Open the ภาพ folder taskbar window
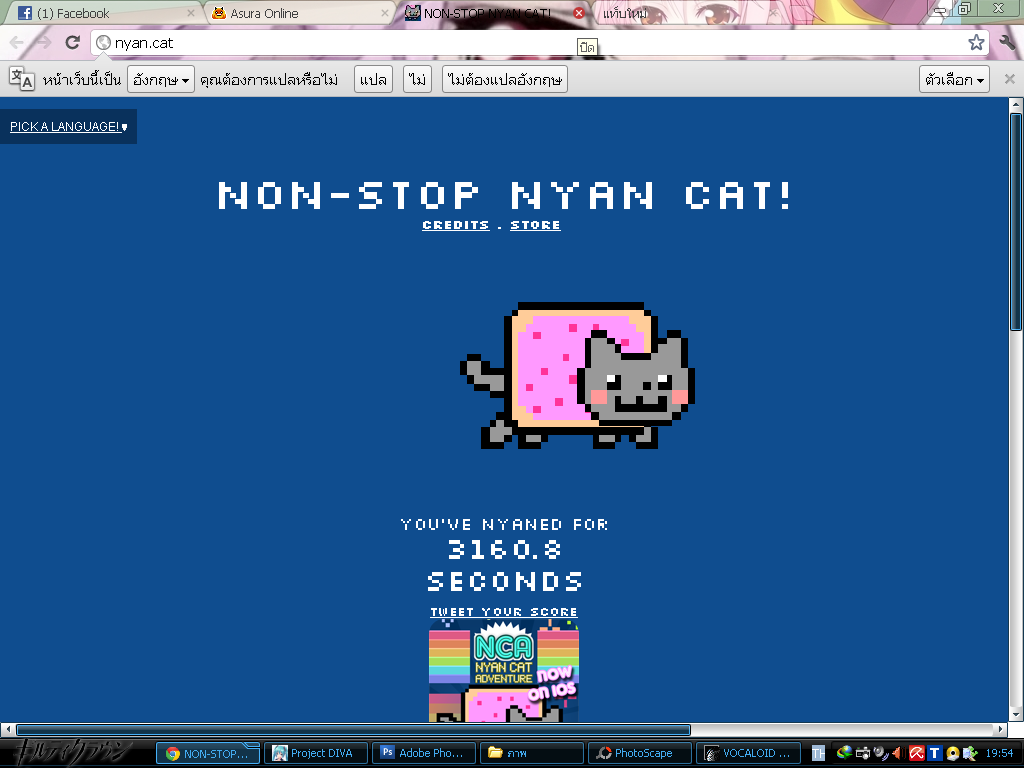Image resolution: width=1024 pixels, height=768 pixels. (532, 753)
